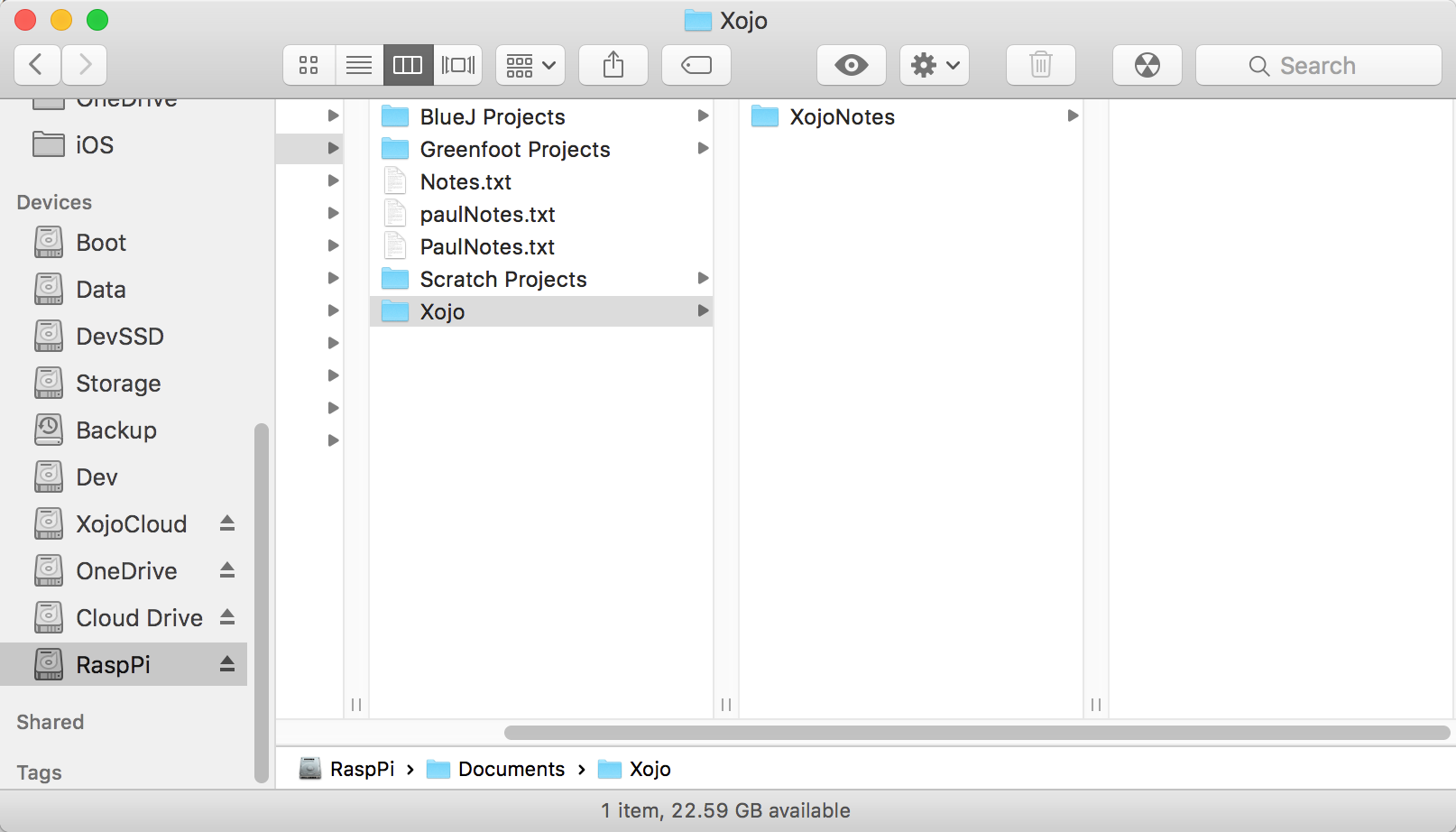Eject the Cloud Drive volume
The image size is (1456, 832).
pyautogui.click(x=227, y=617)
